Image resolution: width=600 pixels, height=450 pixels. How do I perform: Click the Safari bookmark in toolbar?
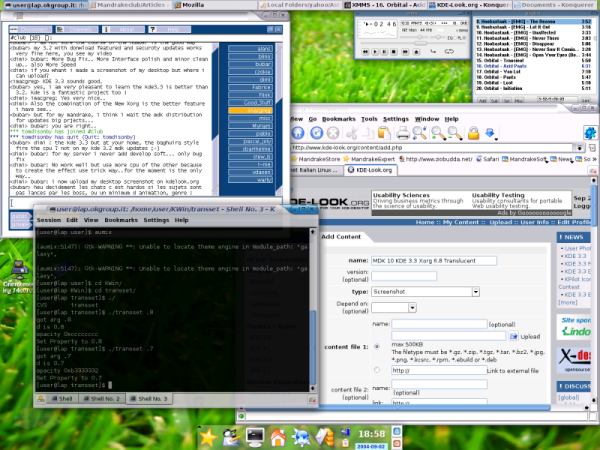pos(488,159)
